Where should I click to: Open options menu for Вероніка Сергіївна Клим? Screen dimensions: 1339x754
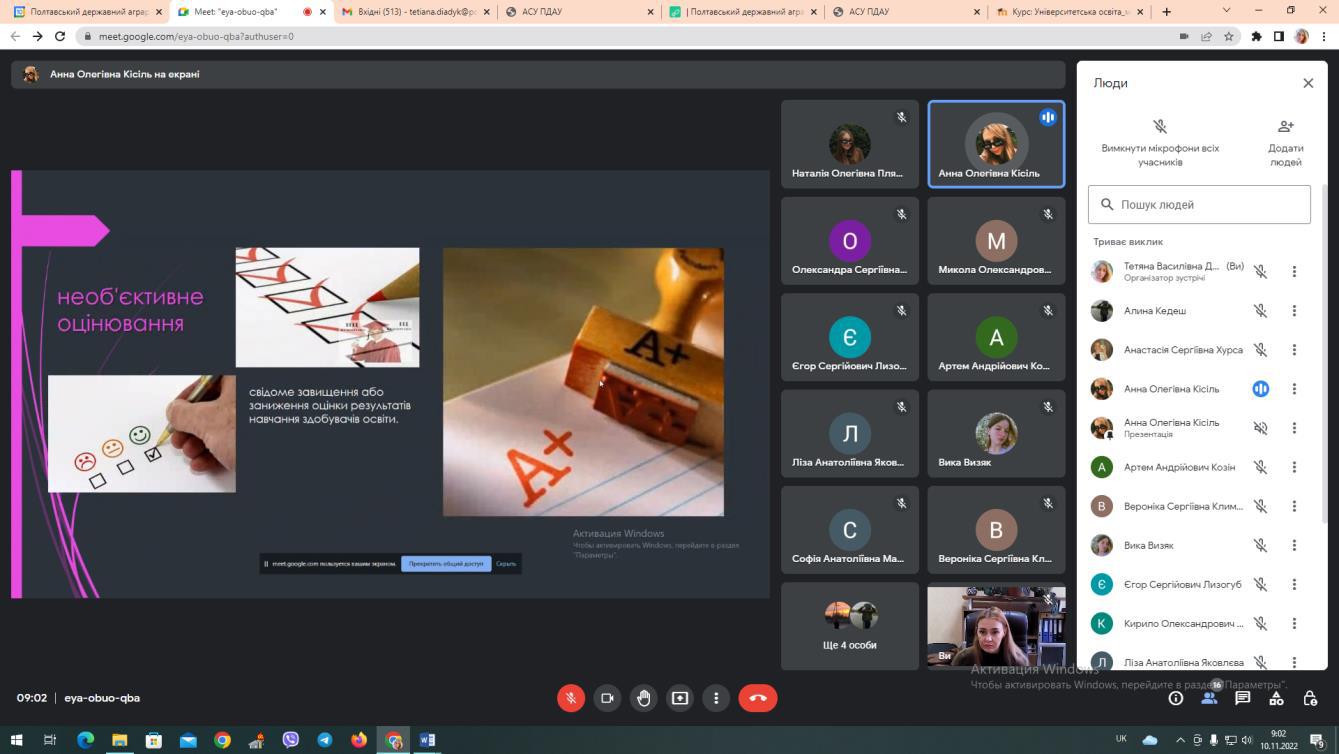click(x=1294, y=506)
